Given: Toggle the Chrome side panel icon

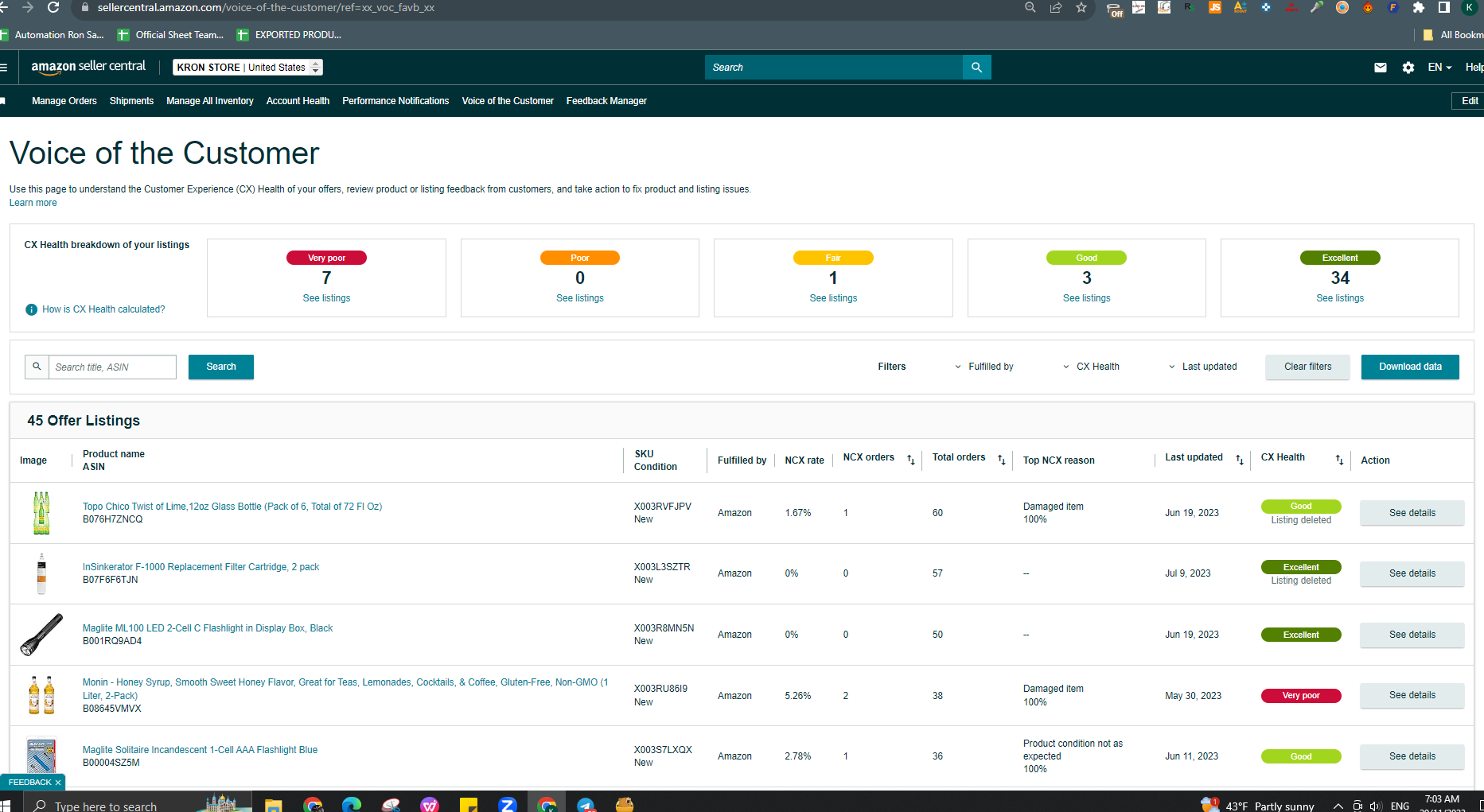Looking at the screenshot, I should [x=1444, y=7].
